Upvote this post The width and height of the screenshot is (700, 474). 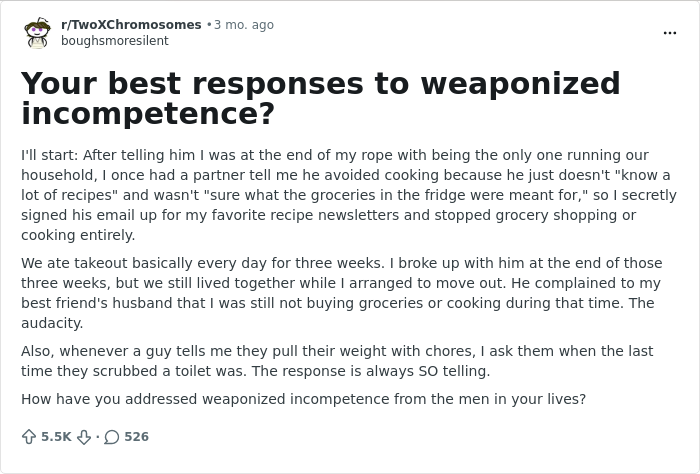click(x=29, y=437)
